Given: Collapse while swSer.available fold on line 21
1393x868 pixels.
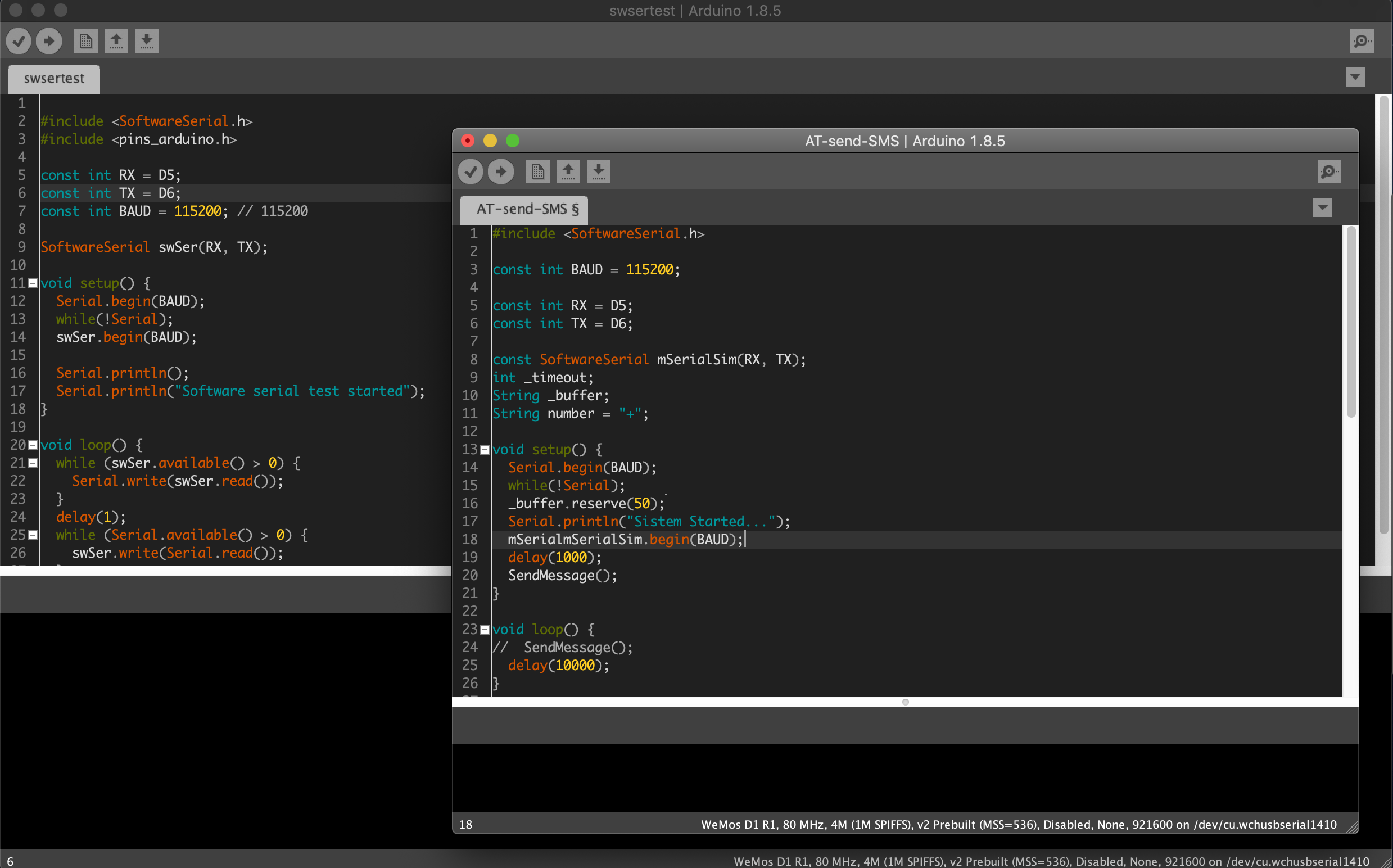Looking at the screenshot, I should click(33, 463).
